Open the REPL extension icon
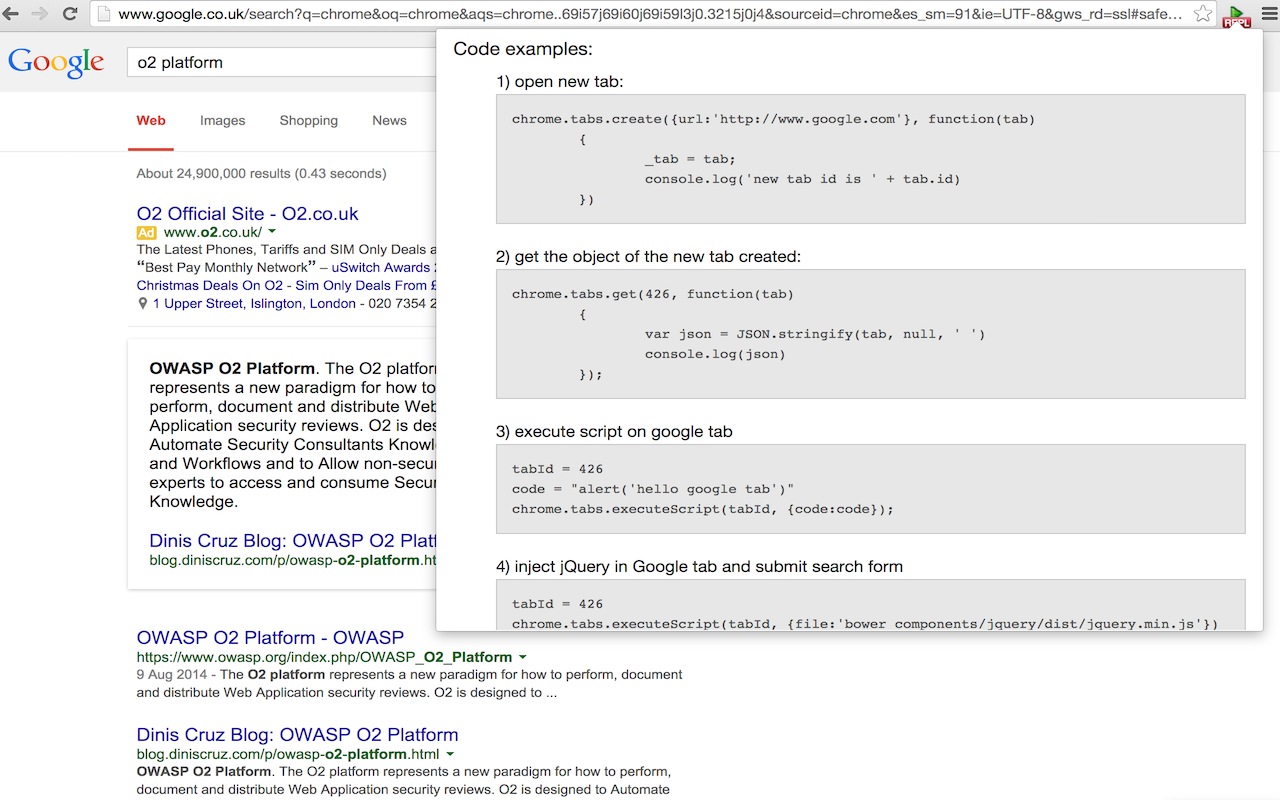This screenshot has width=1280, height=800. (x=1237, y=15)
